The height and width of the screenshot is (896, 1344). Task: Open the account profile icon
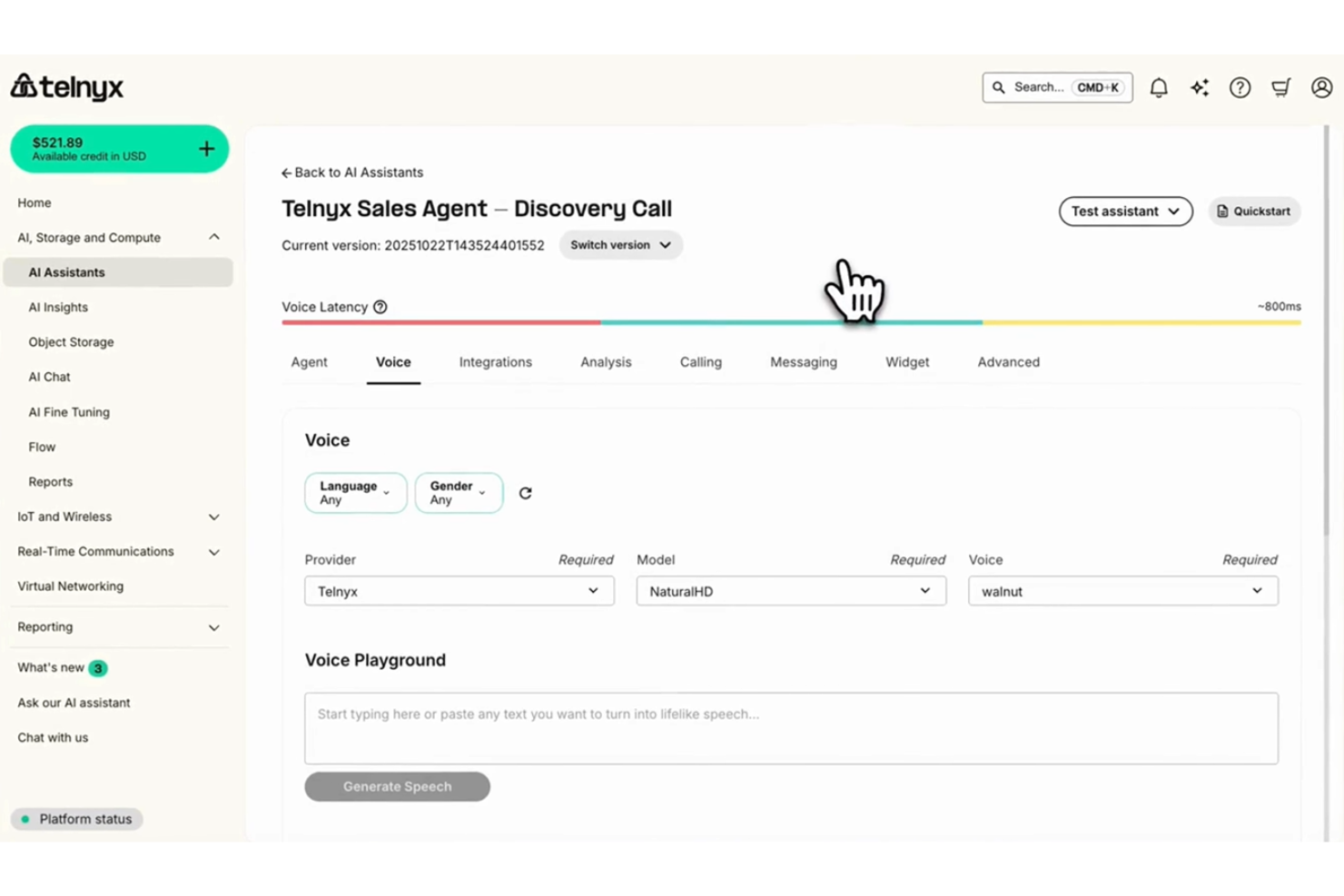pos(1321,87)
